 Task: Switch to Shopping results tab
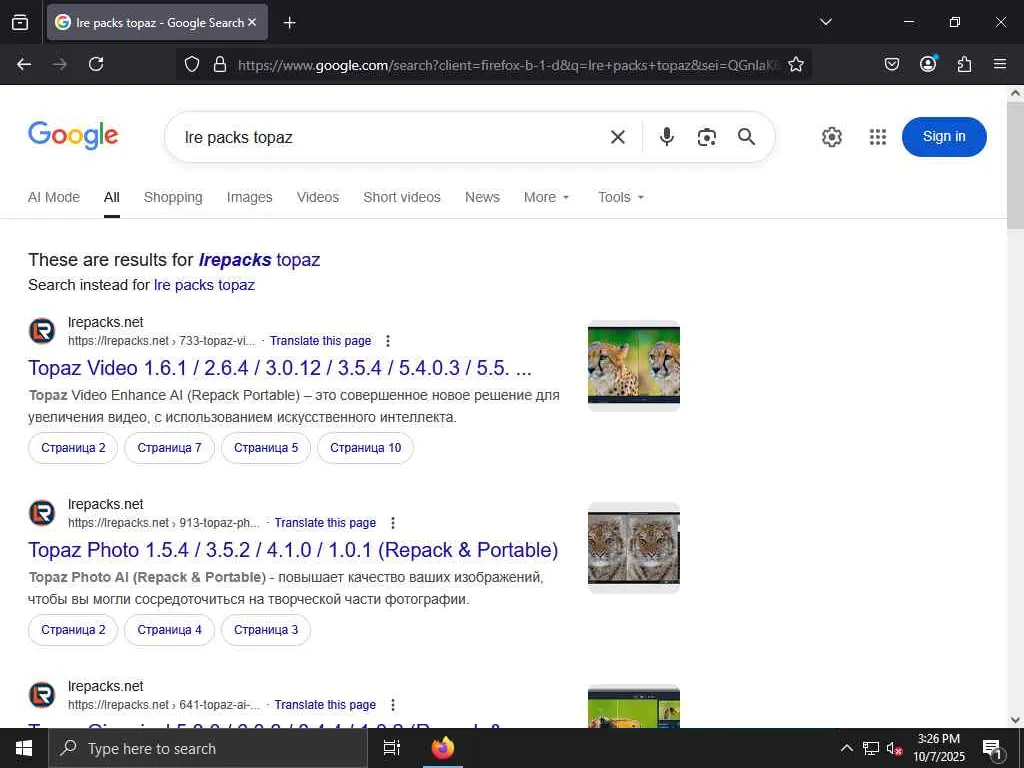(x=173, y=197)
